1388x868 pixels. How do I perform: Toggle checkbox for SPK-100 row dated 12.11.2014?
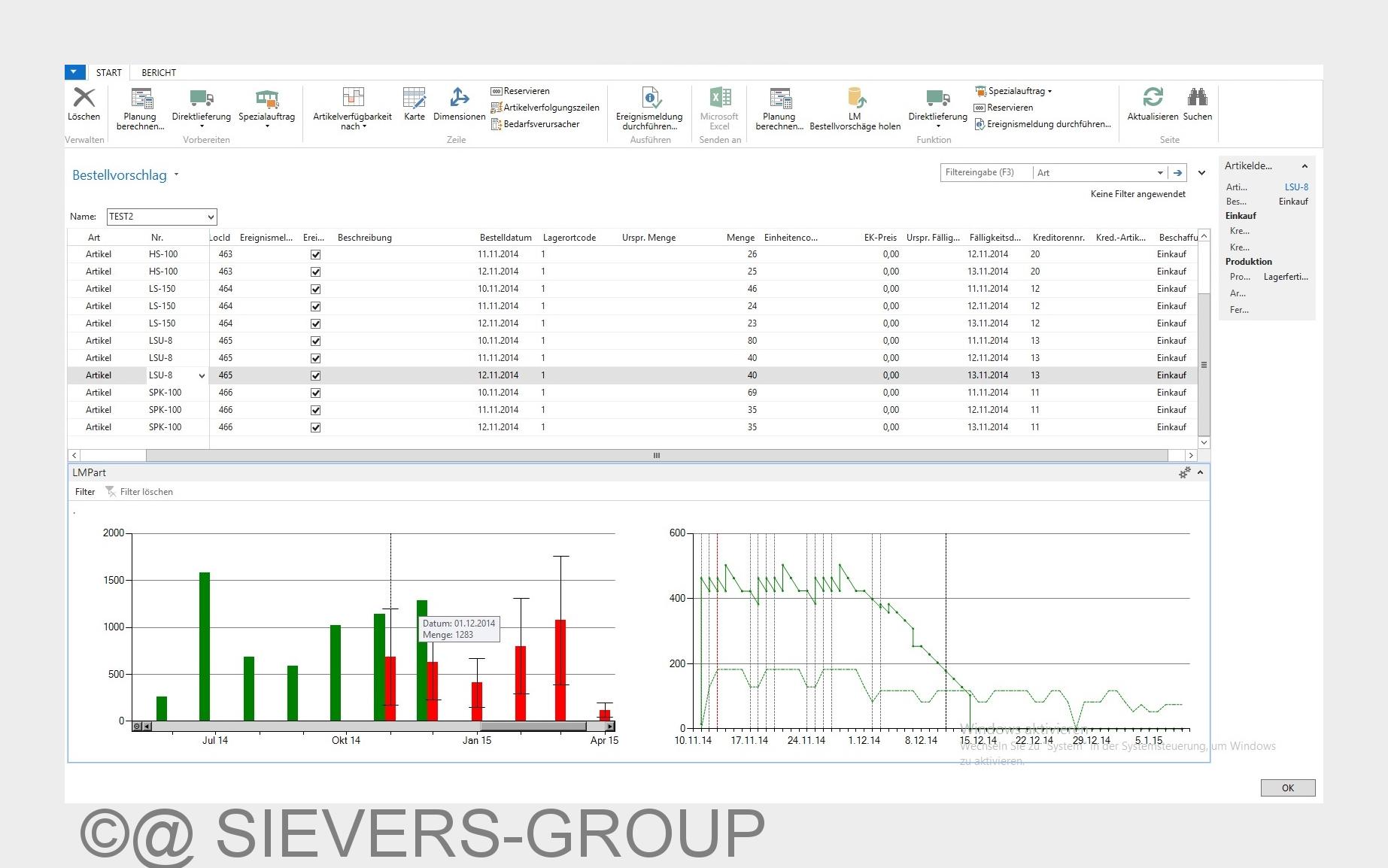click(x=316, y=427)
